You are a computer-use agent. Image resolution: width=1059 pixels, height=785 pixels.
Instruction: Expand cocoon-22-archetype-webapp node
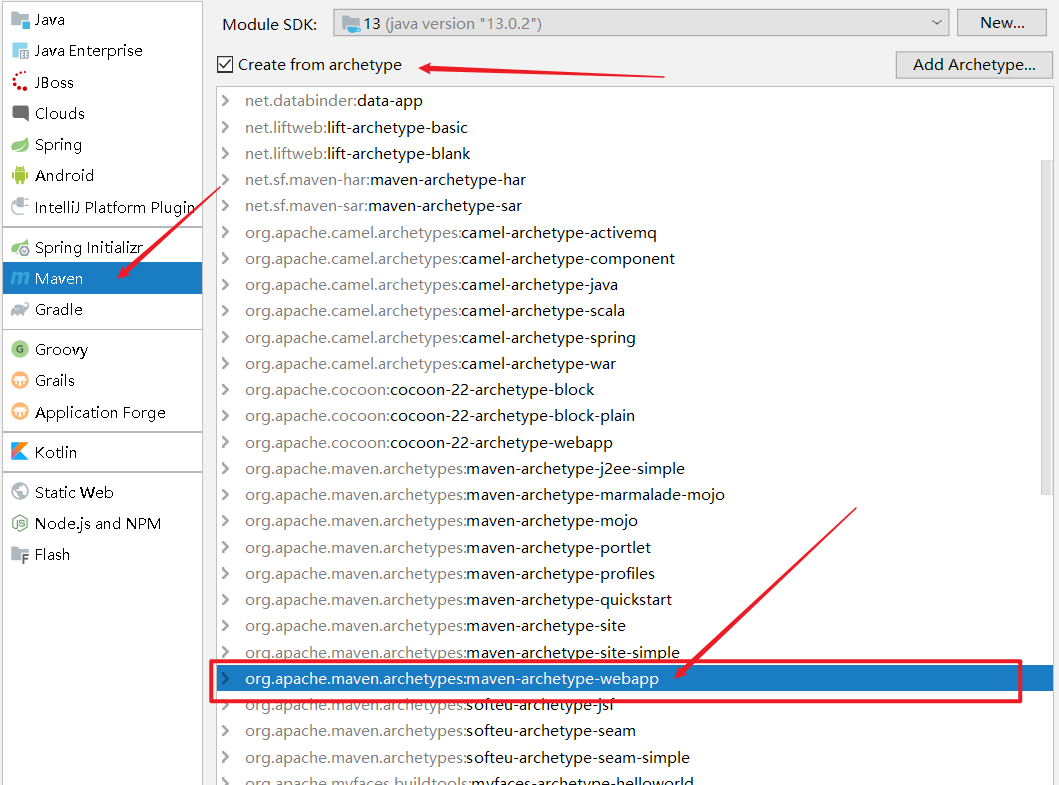pyautogui.click(x=226, y=442)
